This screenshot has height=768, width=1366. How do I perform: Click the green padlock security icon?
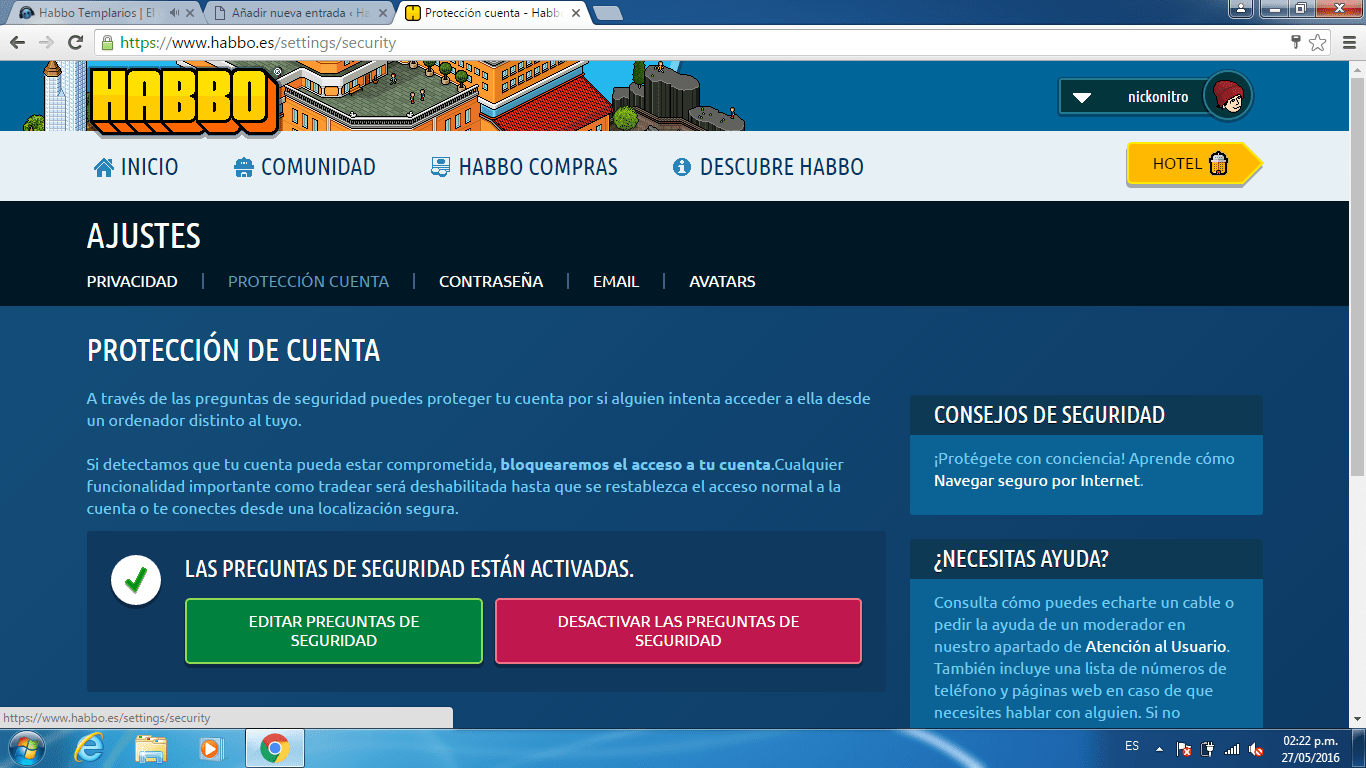pyautogui.click(x=107, y=43)
